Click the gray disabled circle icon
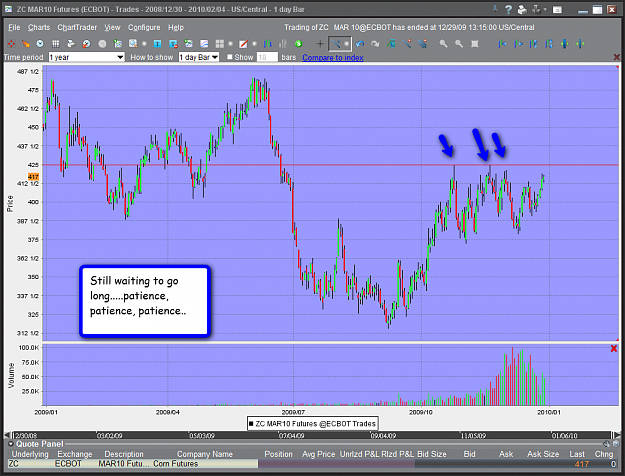 coord(102,44)
